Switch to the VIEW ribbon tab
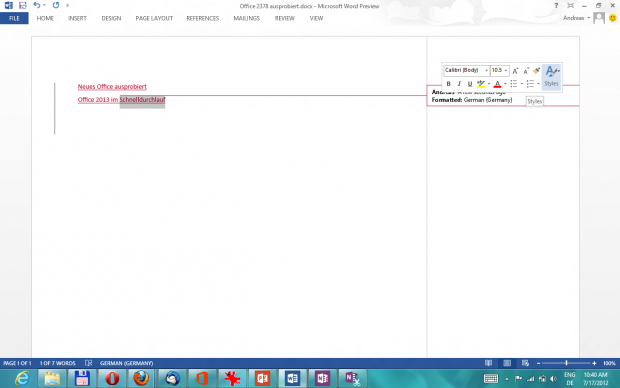 (316, 18)
